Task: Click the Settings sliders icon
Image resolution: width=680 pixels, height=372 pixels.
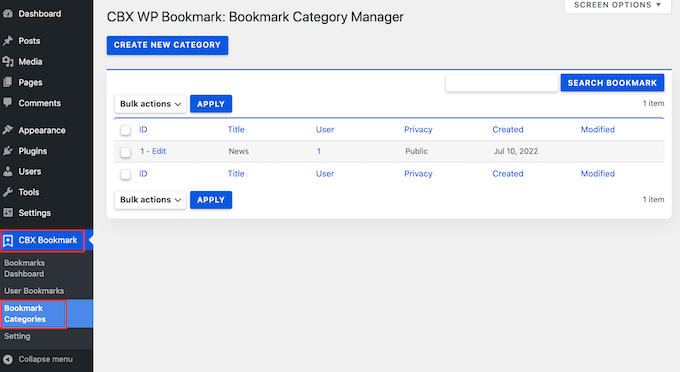Action: tap(7, 212)
